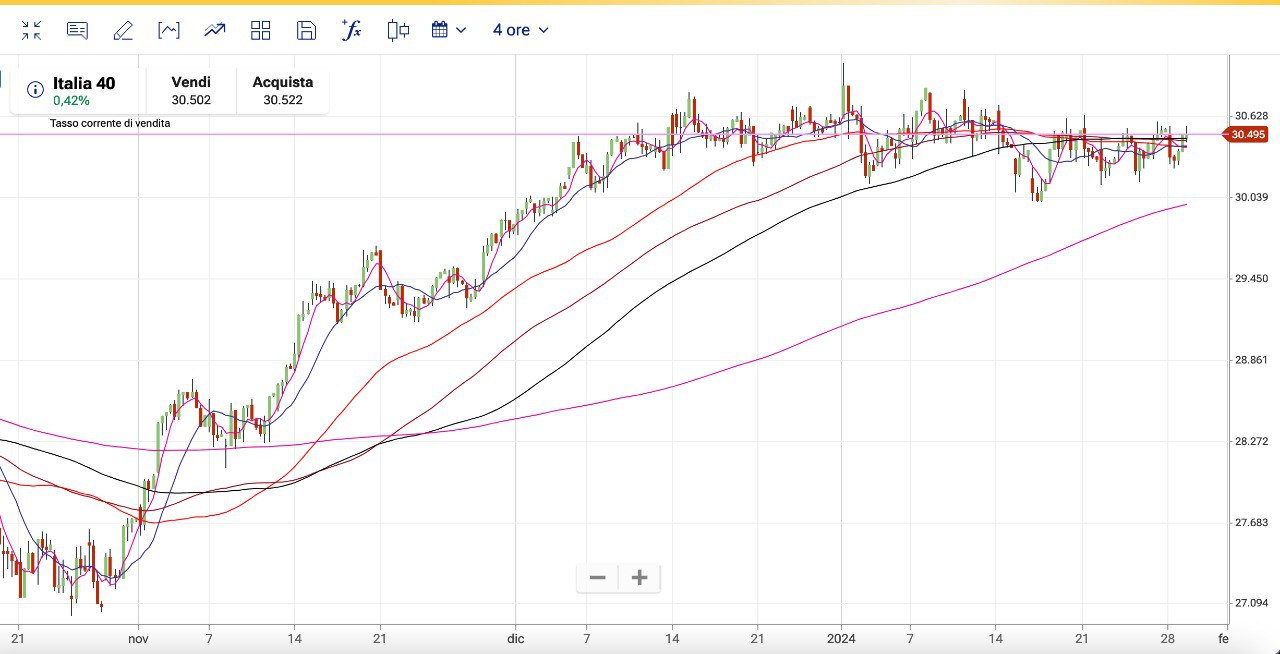Zoom in the chart with the plus button
The height and width of the screenshot is (654, 1280).
coord(640,578)
